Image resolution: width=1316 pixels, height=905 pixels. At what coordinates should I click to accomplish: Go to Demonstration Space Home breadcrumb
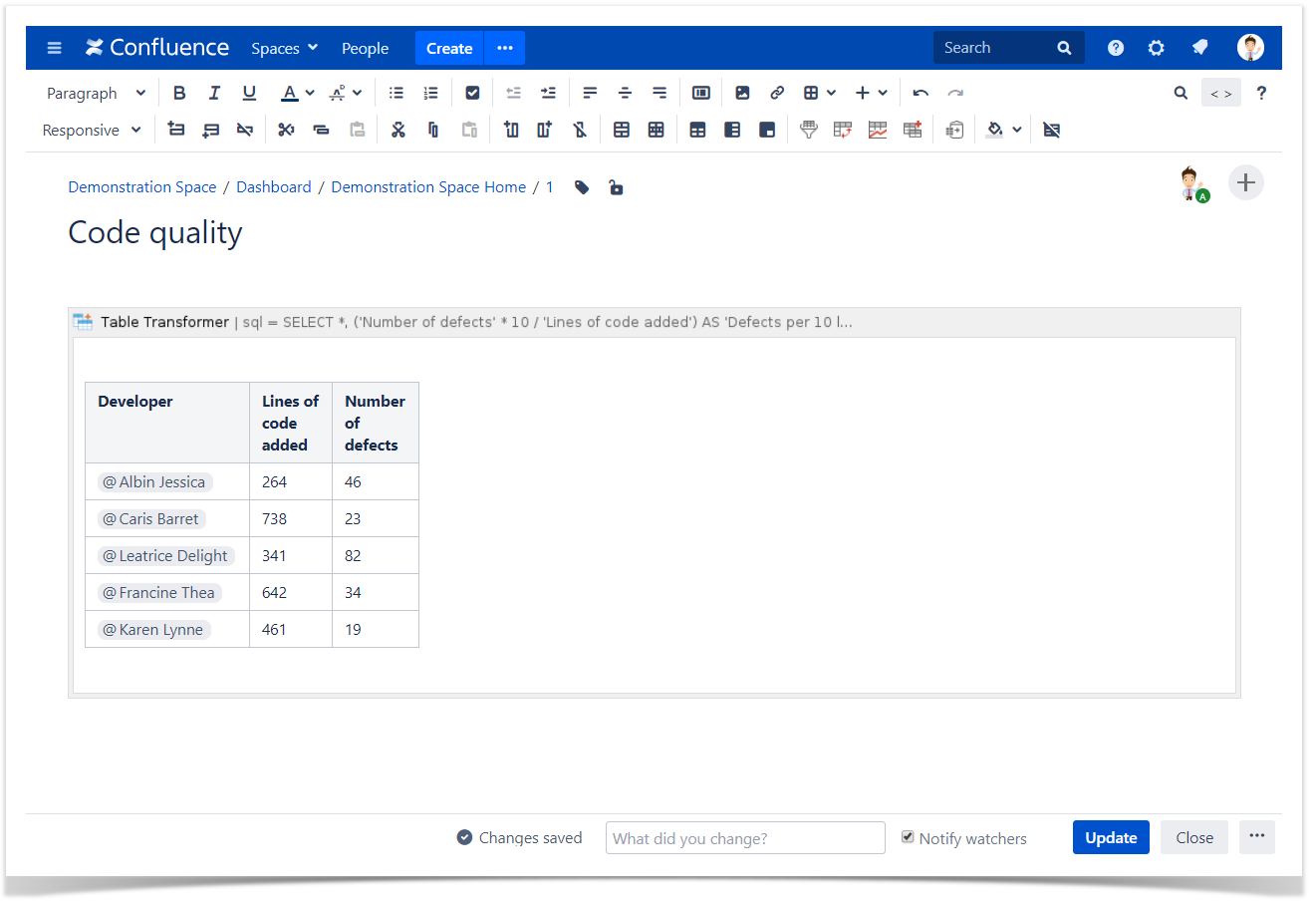coord(428,187)
